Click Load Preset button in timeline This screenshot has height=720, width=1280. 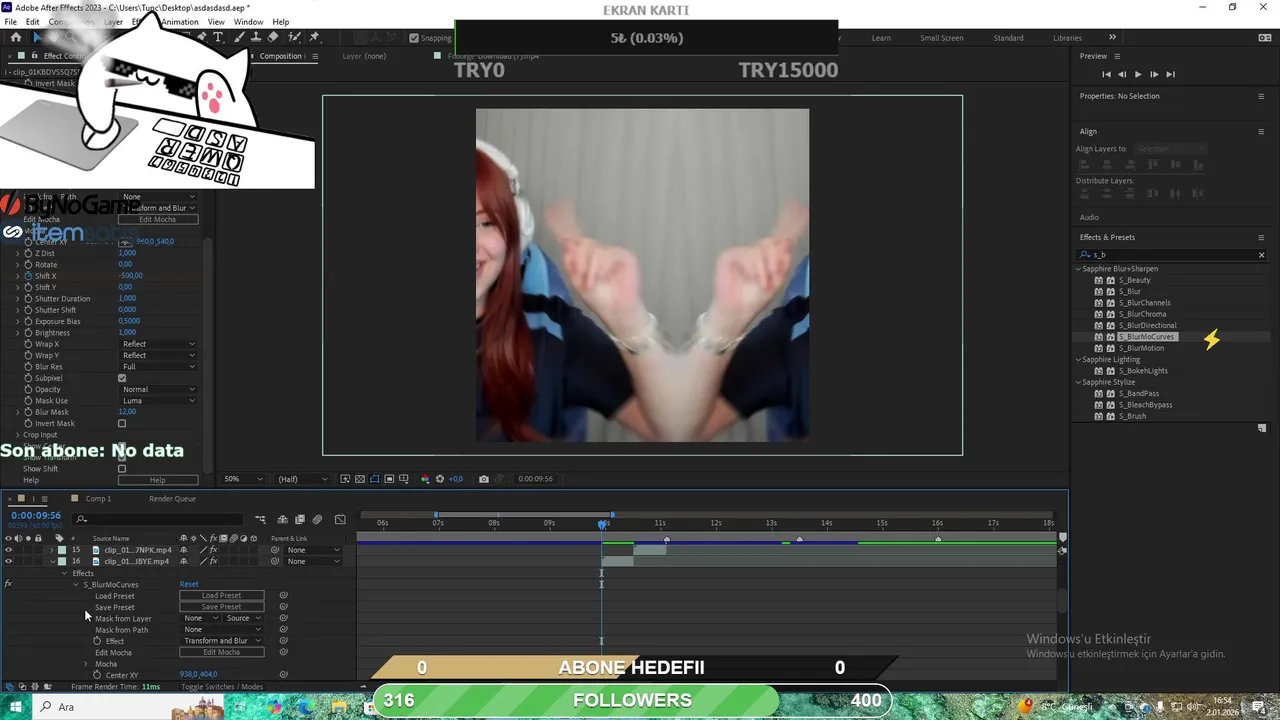[x=221, y=595]
